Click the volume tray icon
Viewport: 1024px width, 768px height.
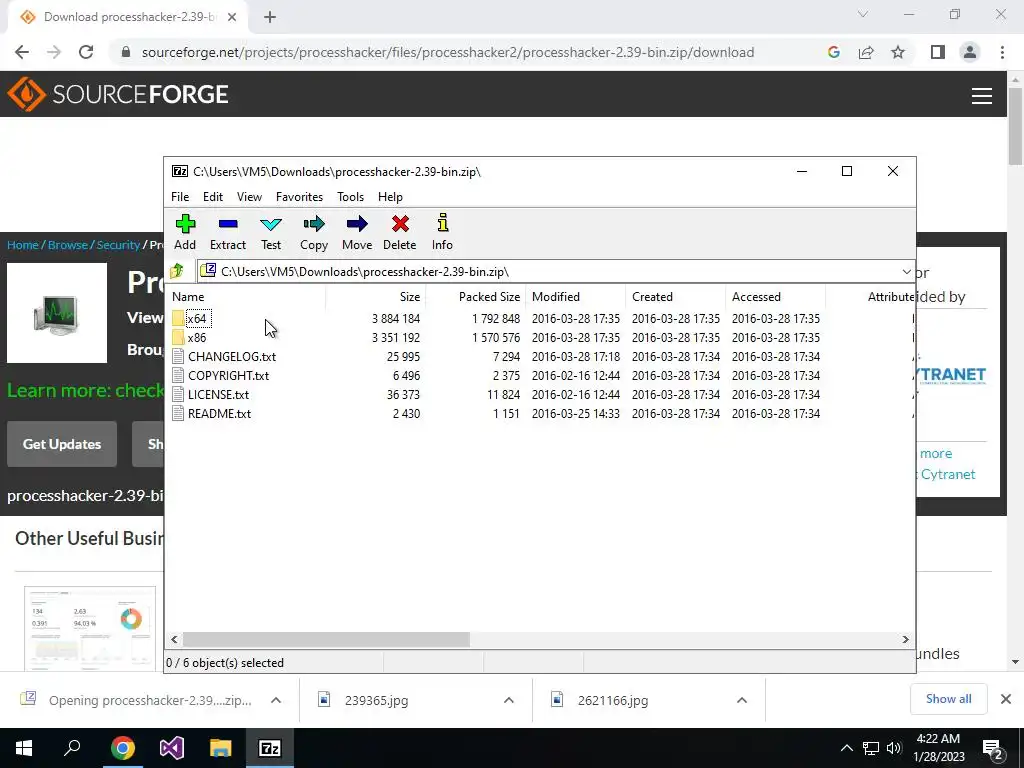pyautogui.click(x=894, y=748)
